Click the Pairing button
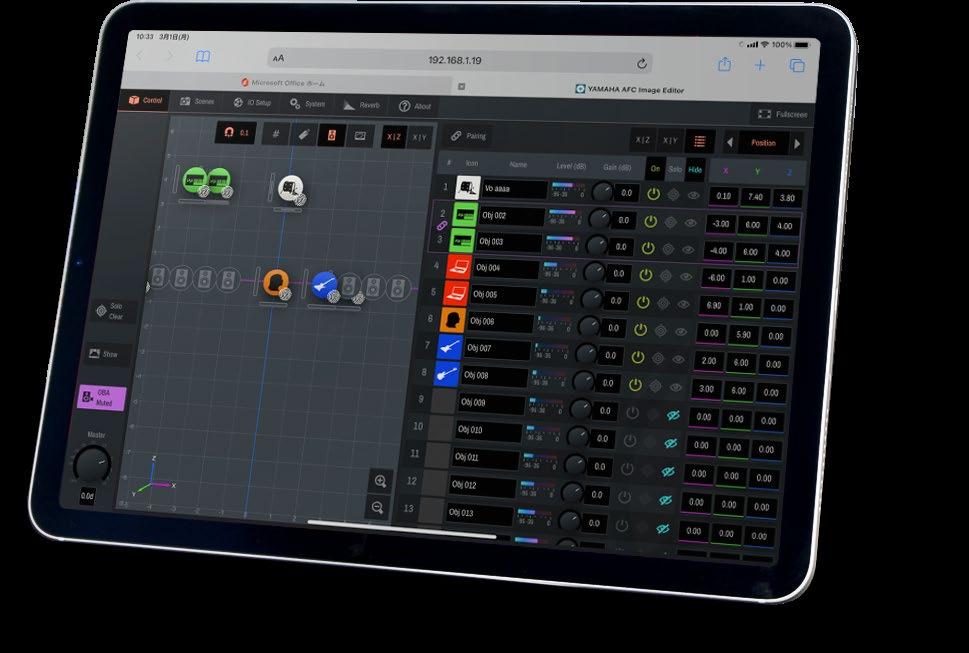The image size is (969, 653). point(468,136)
